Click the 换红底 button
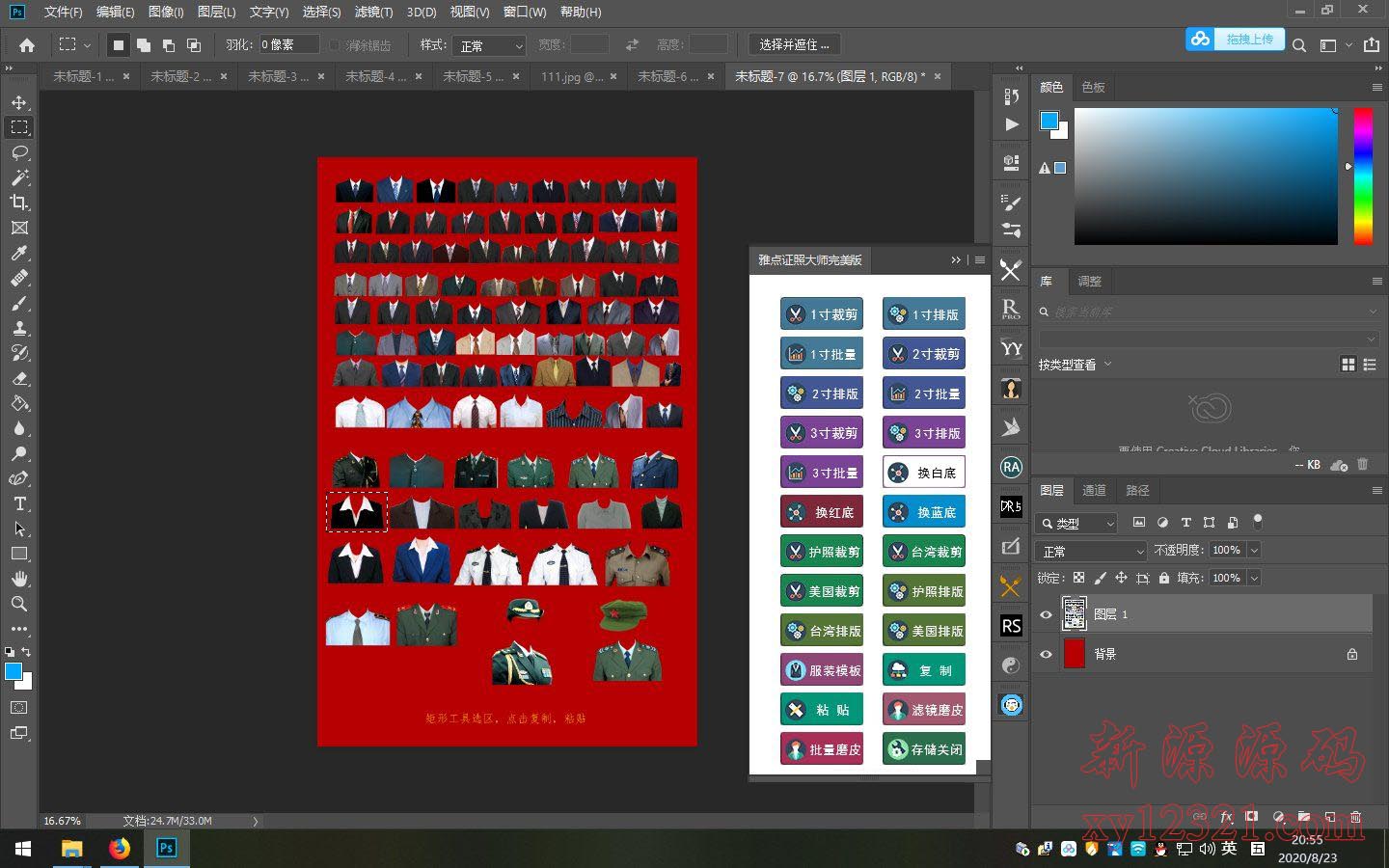 pyautogui.click(x=822, y=512)
